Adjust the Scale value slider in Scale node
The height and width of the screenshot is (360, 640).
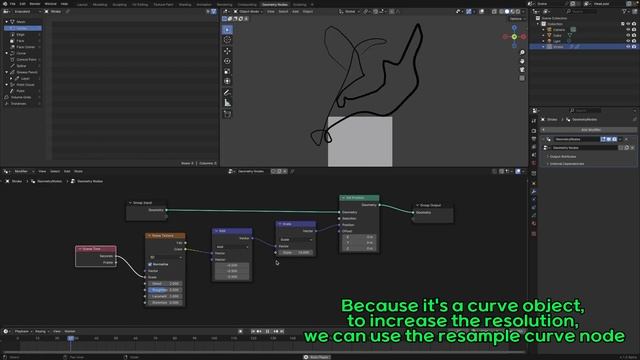296,253
